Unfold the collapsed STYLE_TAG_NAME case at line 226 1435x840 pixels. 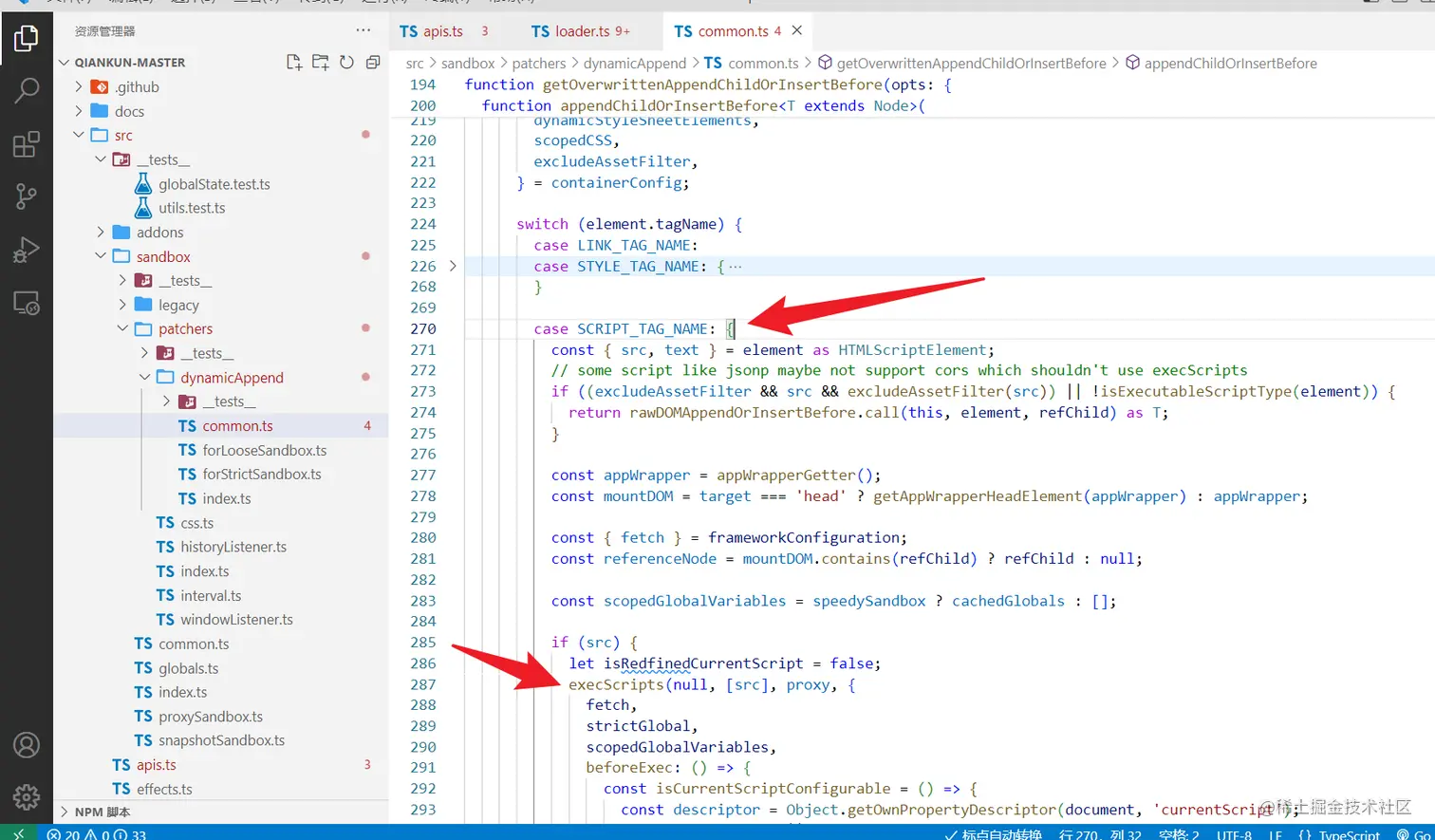tap(453, 267)
